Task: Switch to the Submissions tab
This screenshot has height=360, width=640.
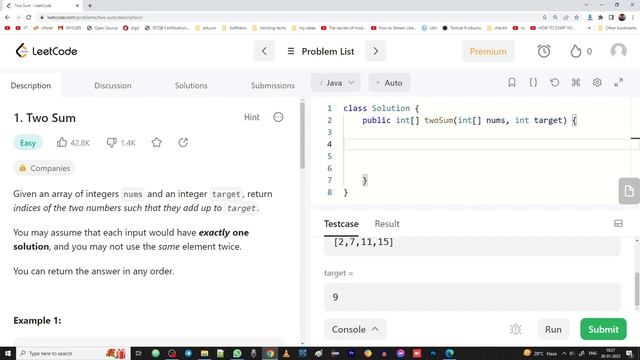Action: (x=273, y=85)
